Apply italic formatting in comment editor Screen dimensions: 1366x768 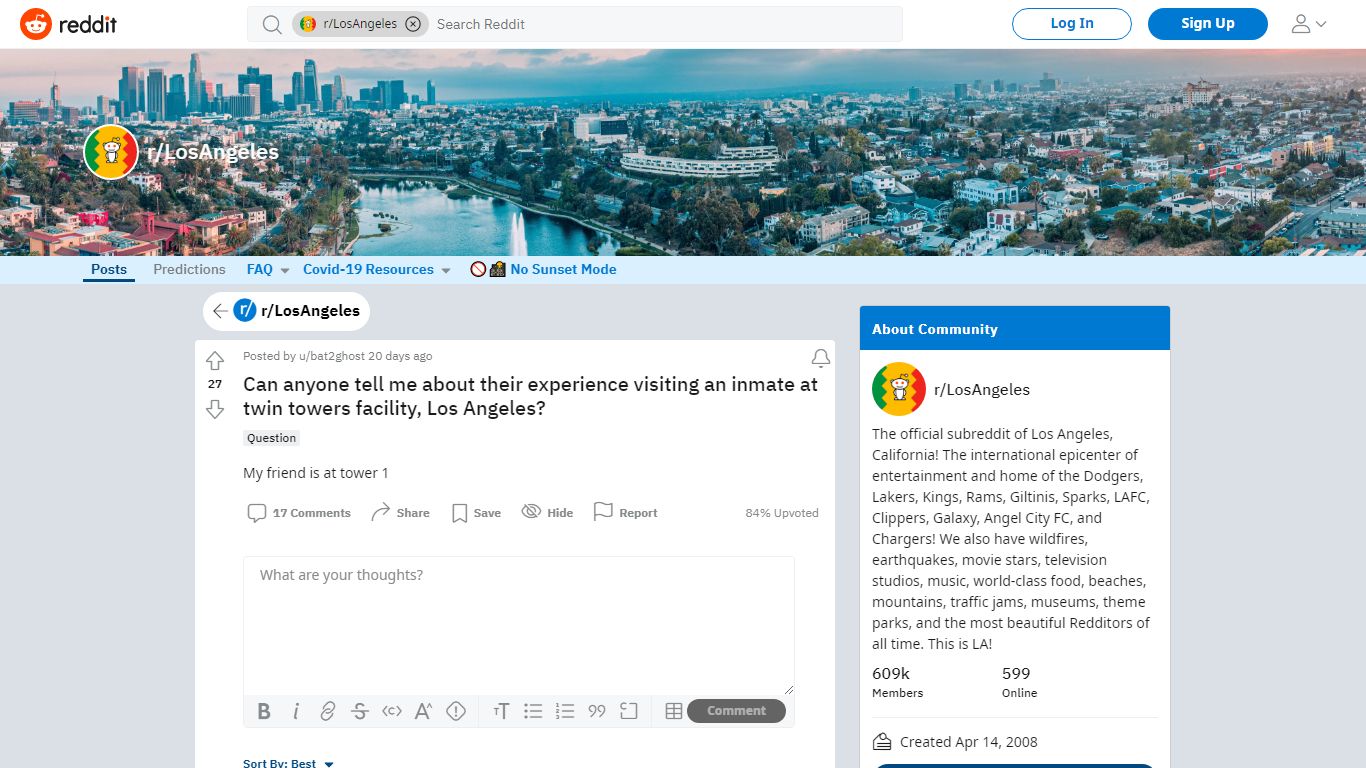[x=296, y=711]
